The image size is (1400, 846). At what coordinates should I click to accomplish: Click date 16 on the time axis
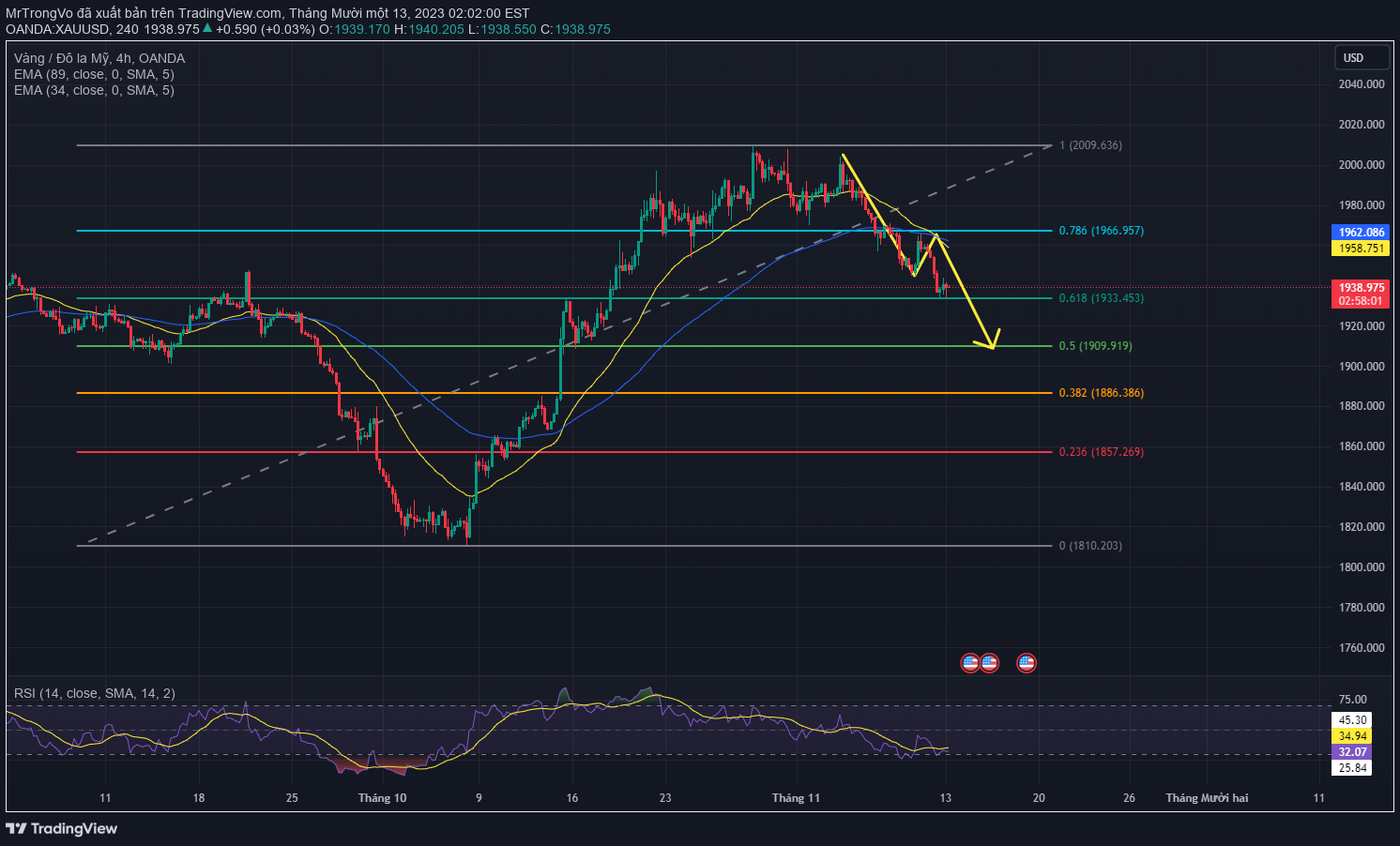[572, 798]
